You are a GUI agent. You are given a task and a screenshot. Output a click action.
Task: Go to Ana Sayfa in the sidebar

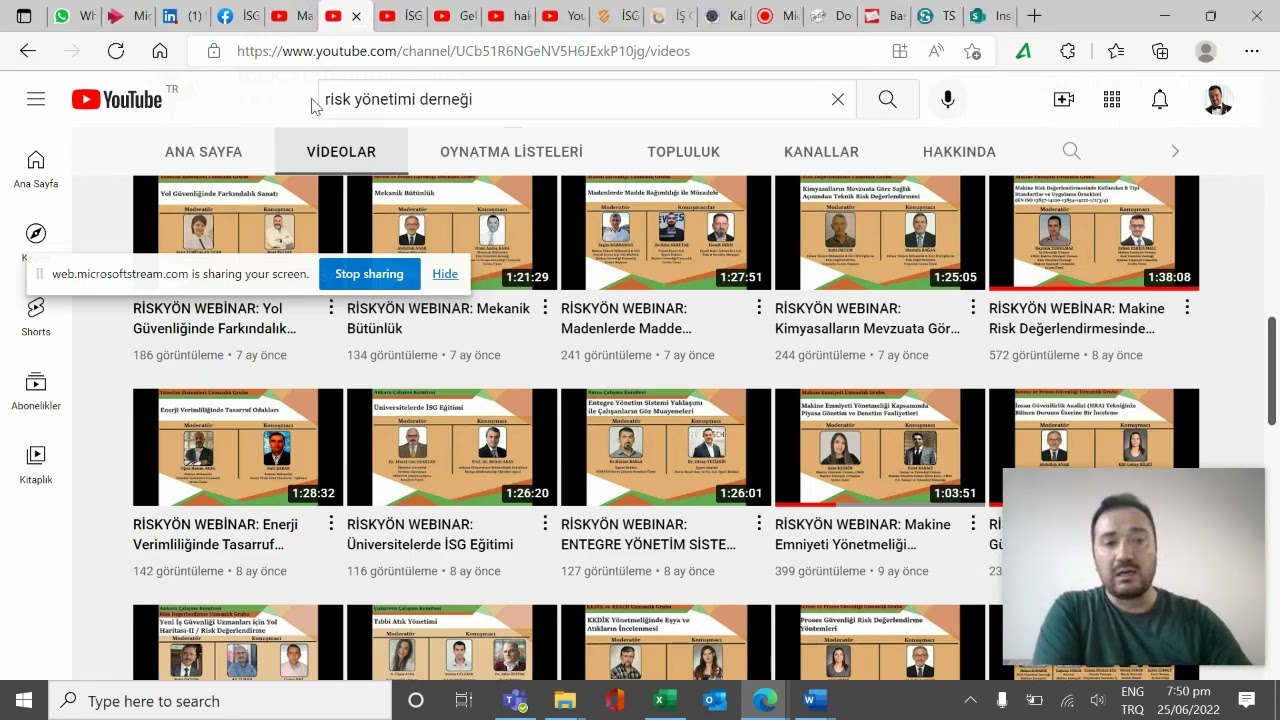click(36, 169)
